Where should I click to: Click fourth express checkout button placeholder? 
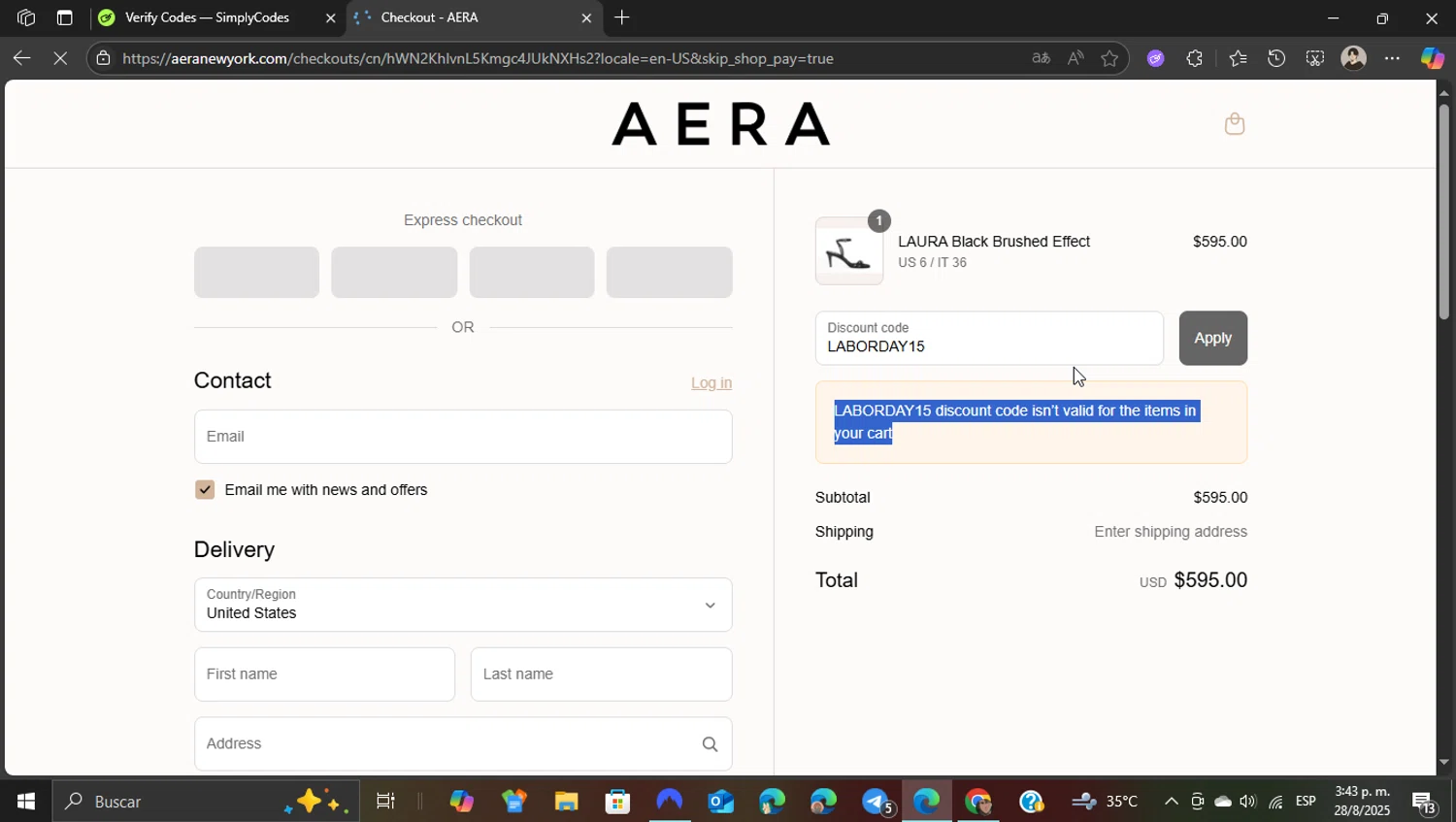pyautogui.click(x=669, y=272)
